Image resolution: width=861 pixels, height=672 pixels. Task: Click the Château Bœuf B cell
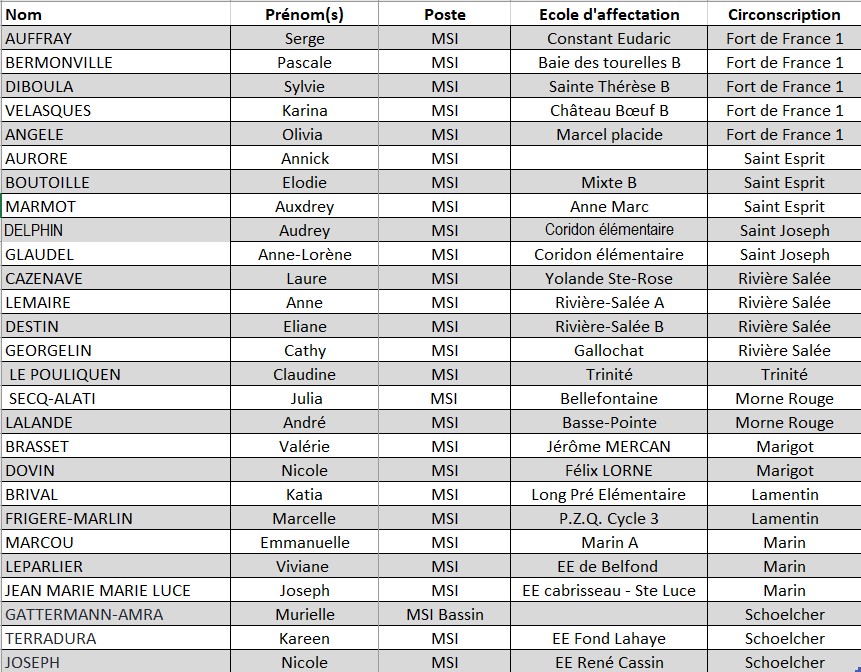point(609,110)
